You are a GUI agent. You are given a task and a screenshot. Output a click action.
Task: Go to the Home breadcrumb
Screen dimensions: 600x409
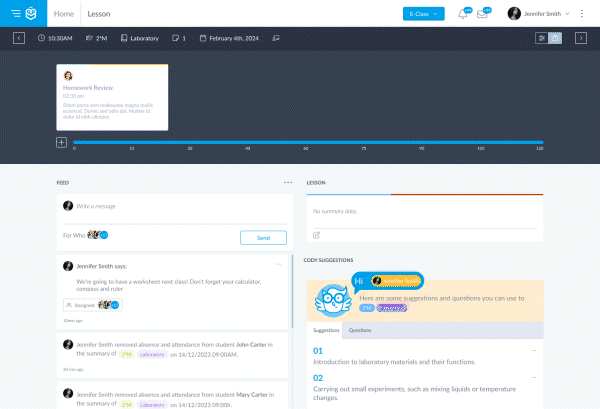[63, 14]
